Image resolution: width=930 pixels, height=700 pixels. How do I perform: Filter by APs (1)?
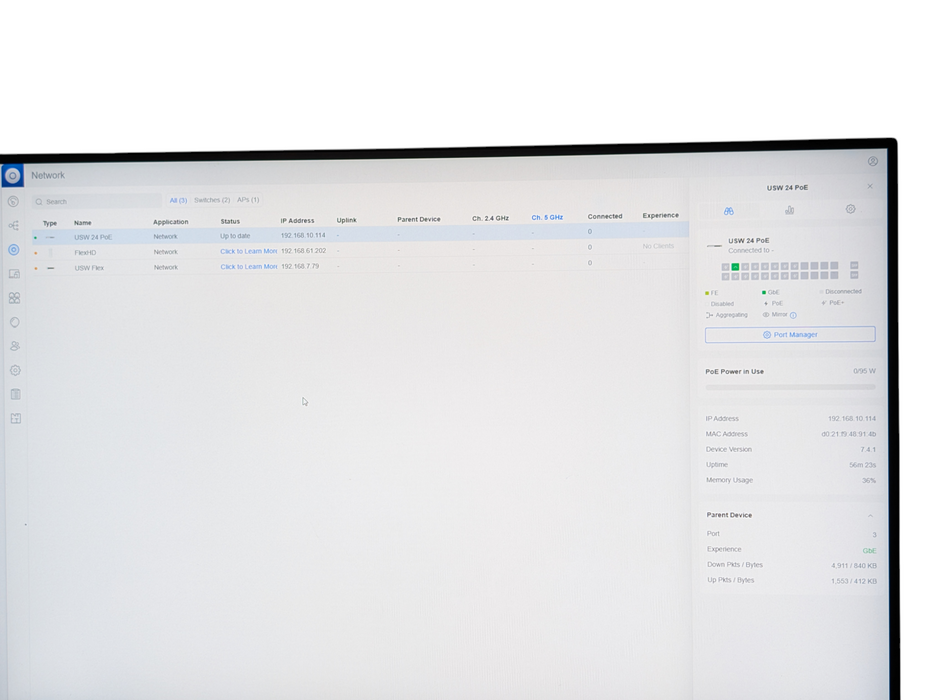click(248, 200)
